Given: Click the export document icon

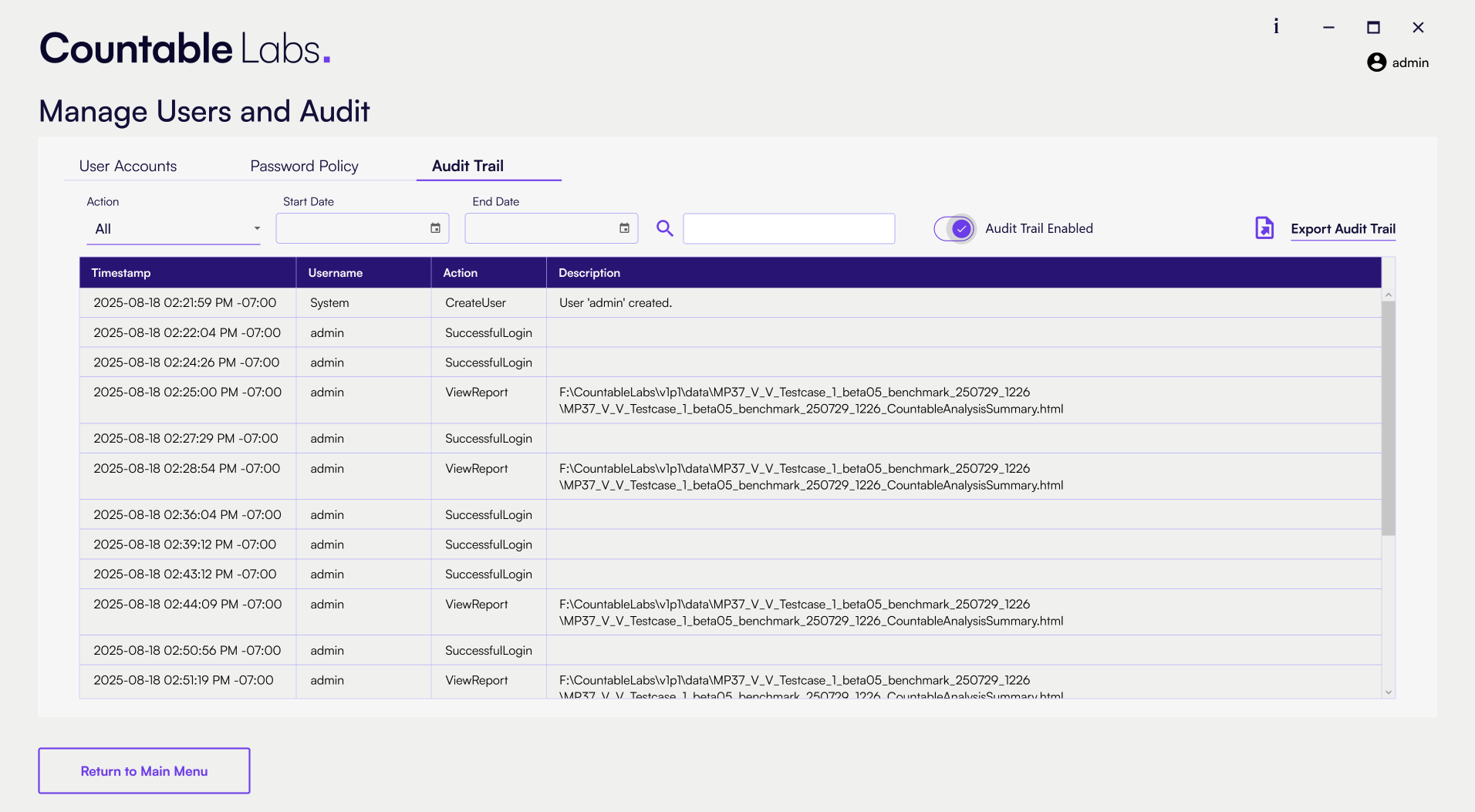Looking at the screenshot, I should pos(1264,228).
